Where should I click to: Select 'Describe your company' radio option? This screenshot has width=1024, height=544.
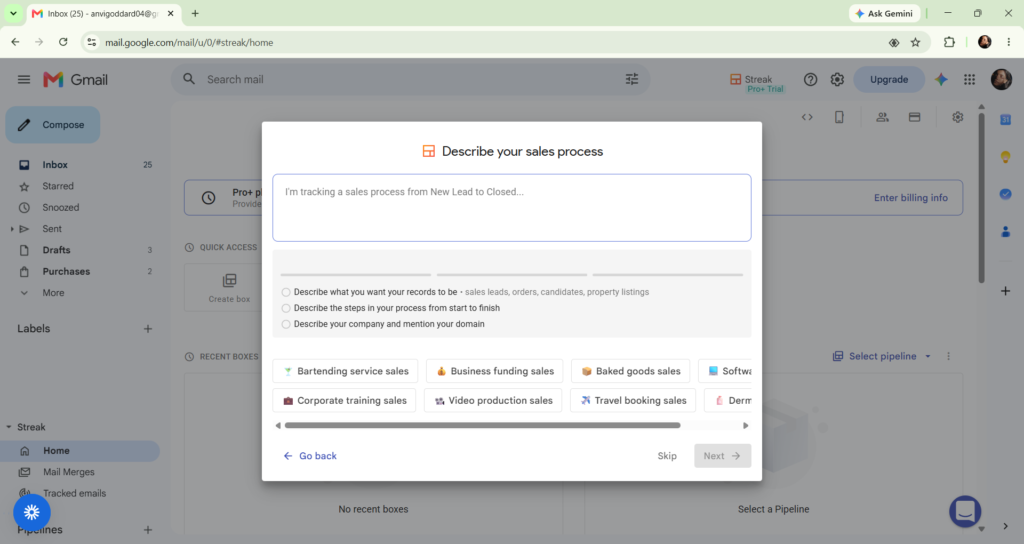286,325
